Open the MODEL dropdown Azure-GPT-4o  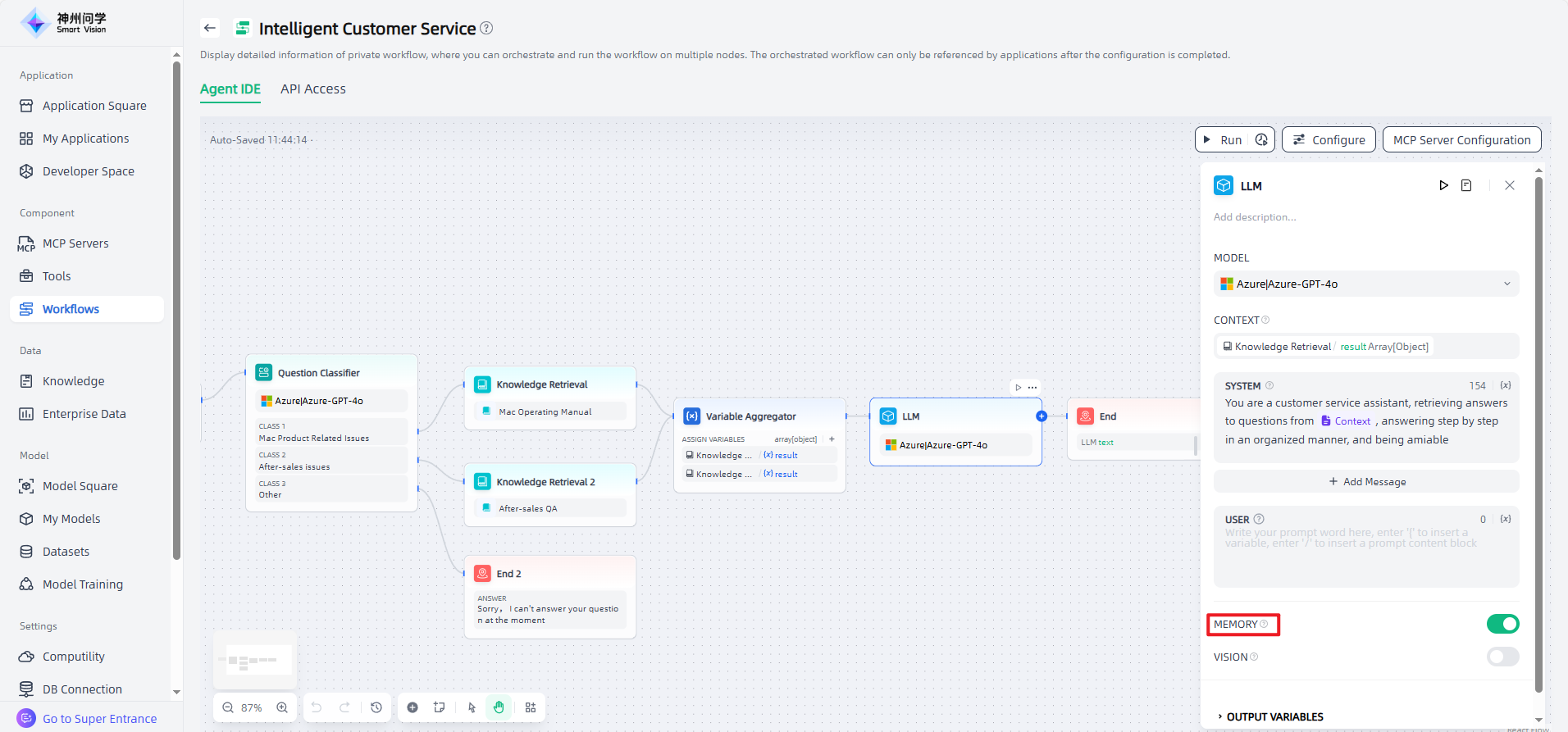1365,284
